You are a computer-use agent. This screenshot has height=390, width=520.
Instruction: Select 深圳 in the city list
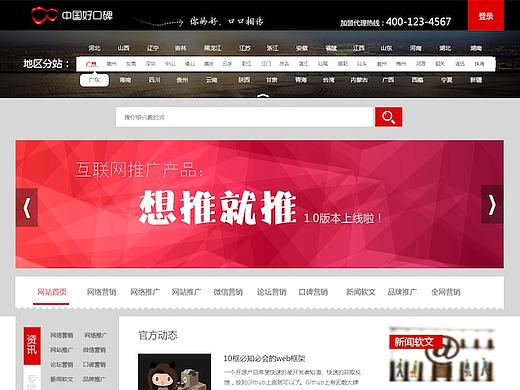pos(150,64)
